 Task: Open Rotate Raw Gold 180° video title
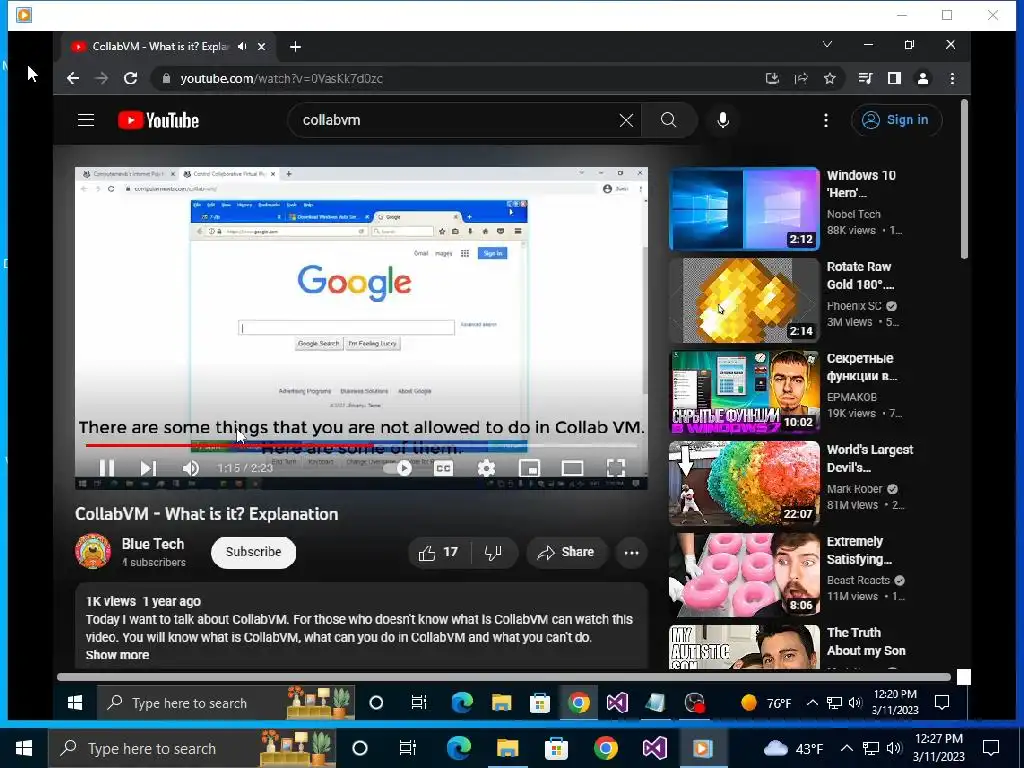(860, 276)
